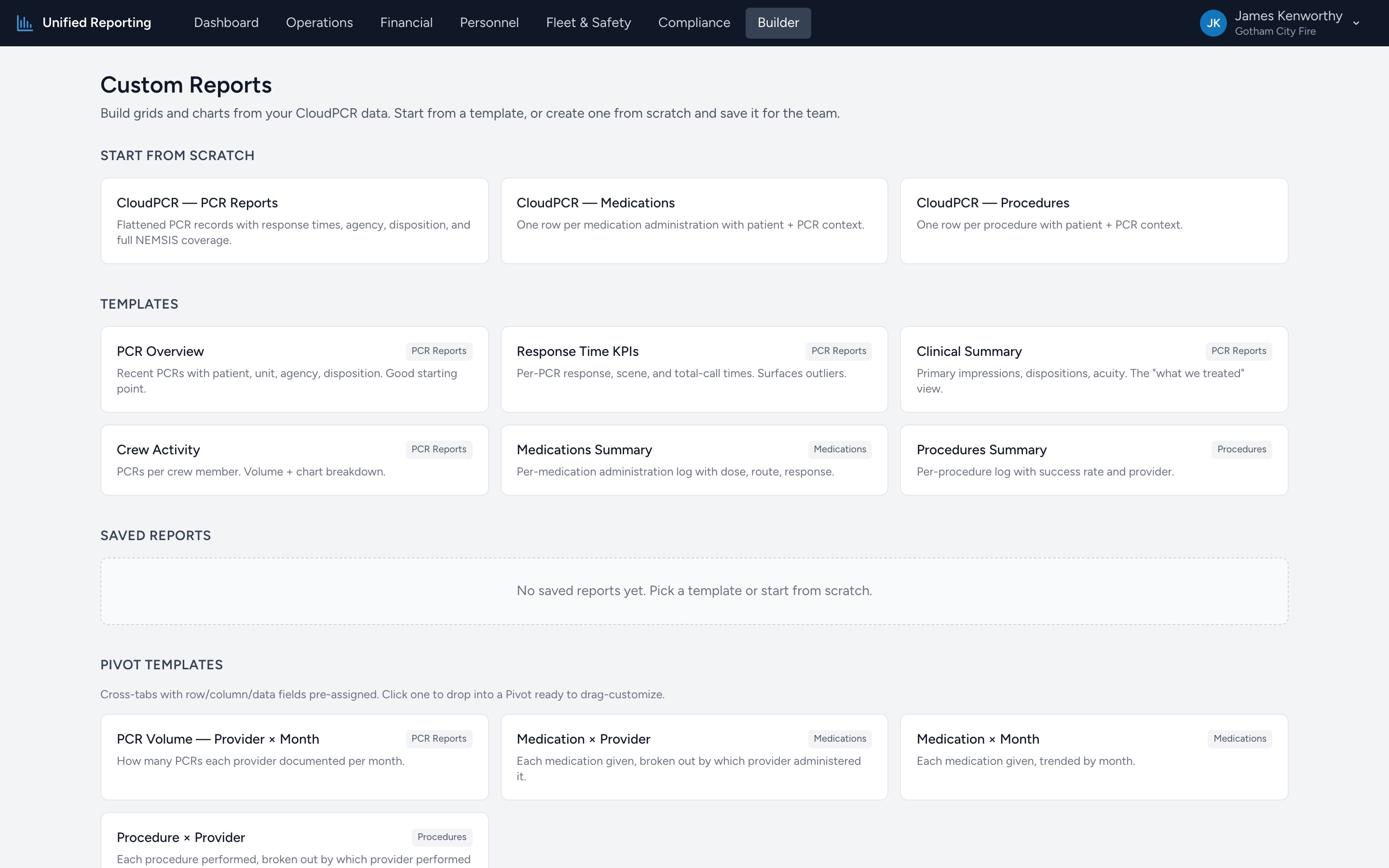Open the Personnel tab

tap(489, 23)
